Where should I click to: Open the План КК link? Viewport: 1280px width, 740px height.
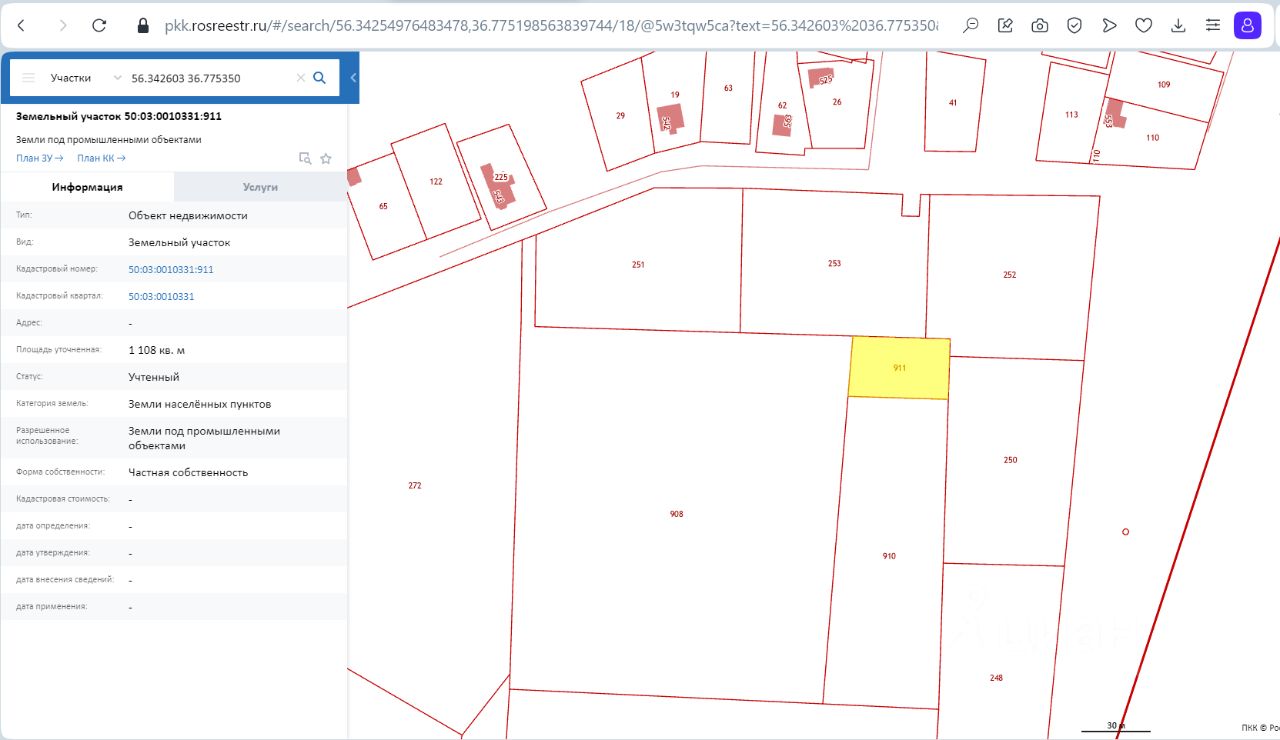coord(101,158)
